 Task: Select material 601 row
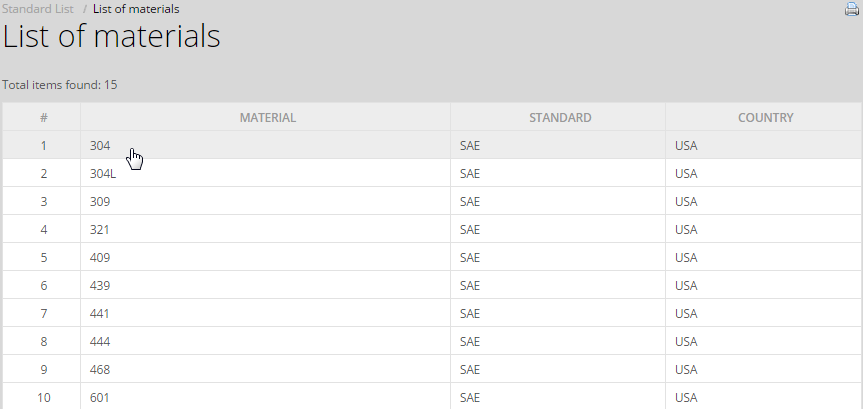point(100,398)
